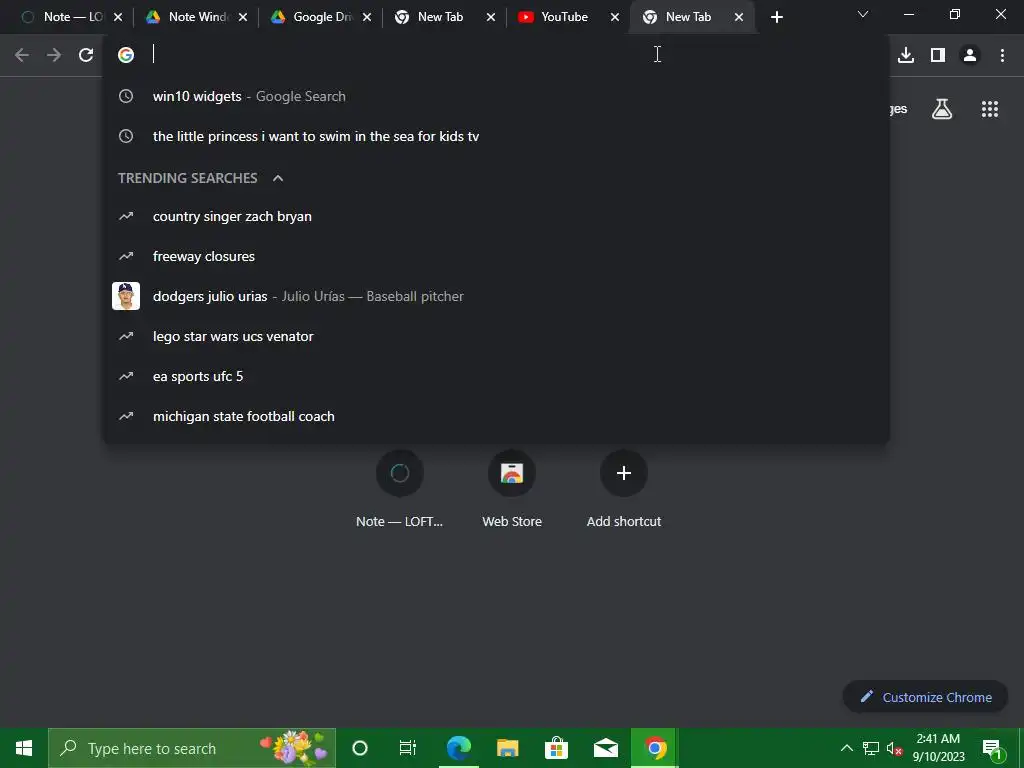Open the Google apps grid

point(990,109)
